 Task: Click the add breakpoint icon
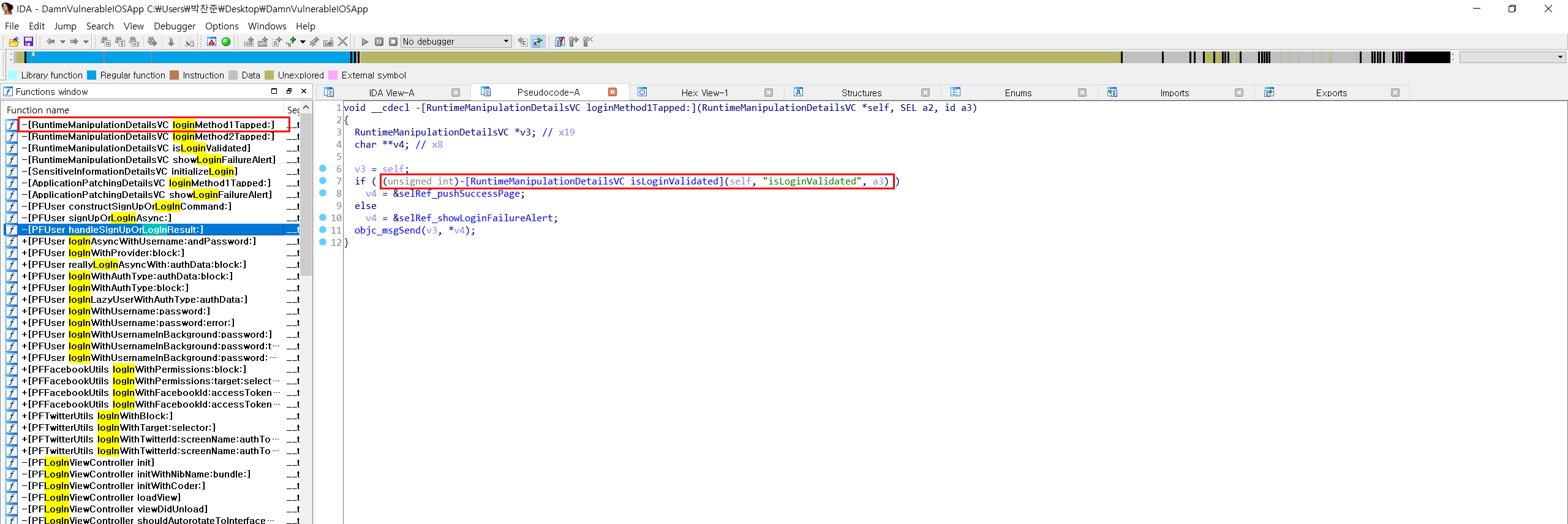click(x=574, y=42)
